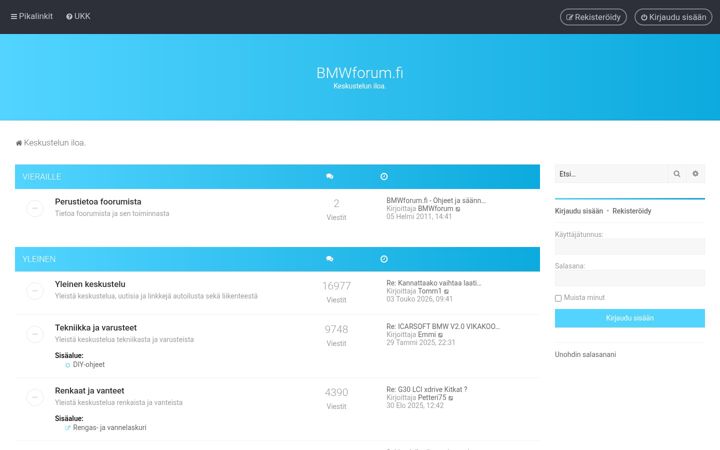The width and height of the screenshot is (720, 450).
Task: Open the Unohdin salasanani link
Action: pyautogui.click(x=585, y=354)
